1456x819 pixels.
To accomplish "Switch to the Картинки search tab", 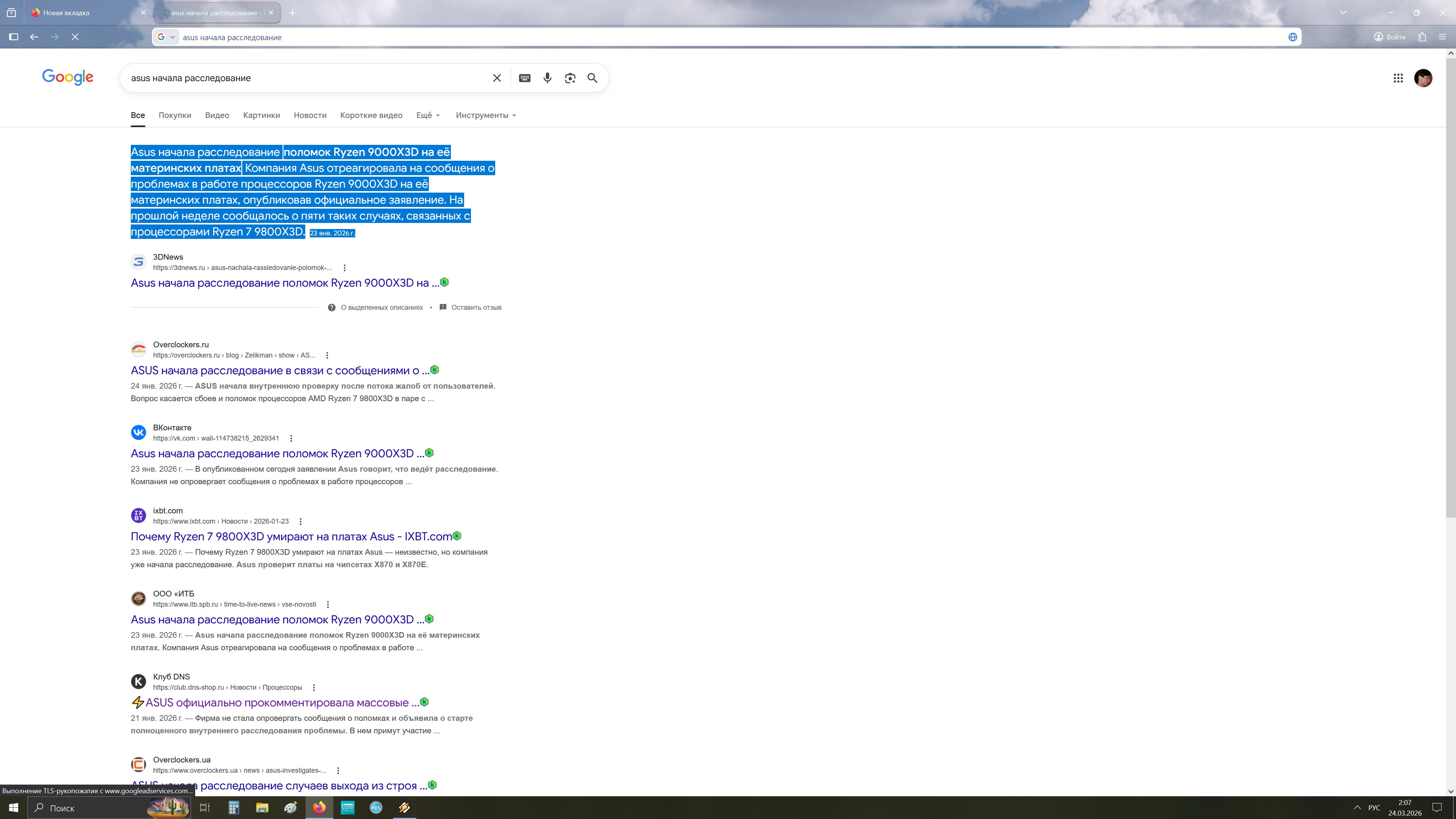I will (x=261, y=115).
